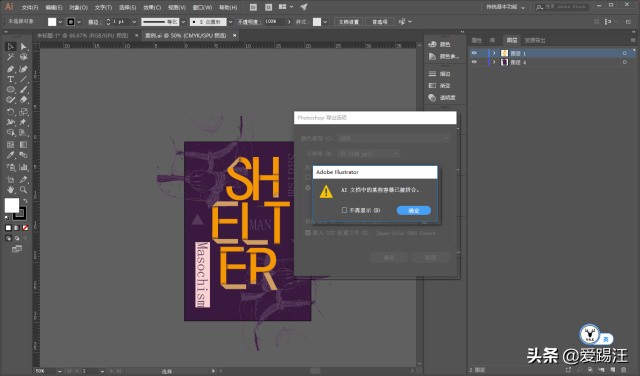Pick the Hand tool
The height and width of the screenshot is (376, 640).
click(x=11, y=189)
